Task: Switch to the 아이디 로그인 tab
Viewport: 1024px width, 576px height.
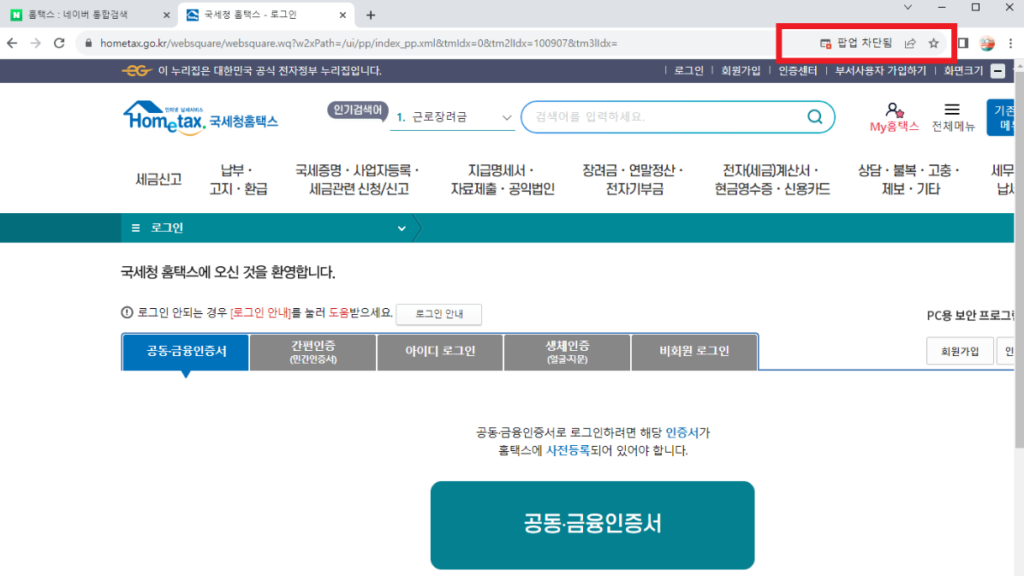Action: point(440,351)
